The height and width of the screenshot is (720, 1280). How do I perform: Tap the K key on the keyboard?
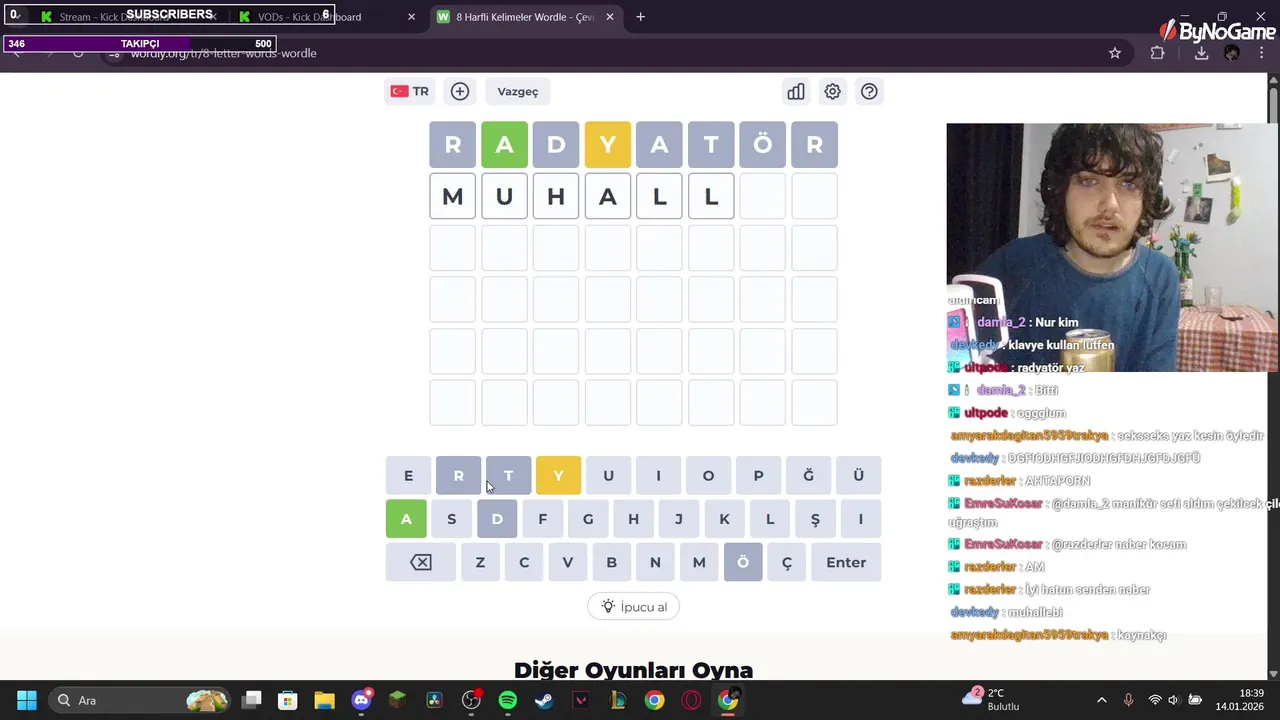(x=724, y=519)
